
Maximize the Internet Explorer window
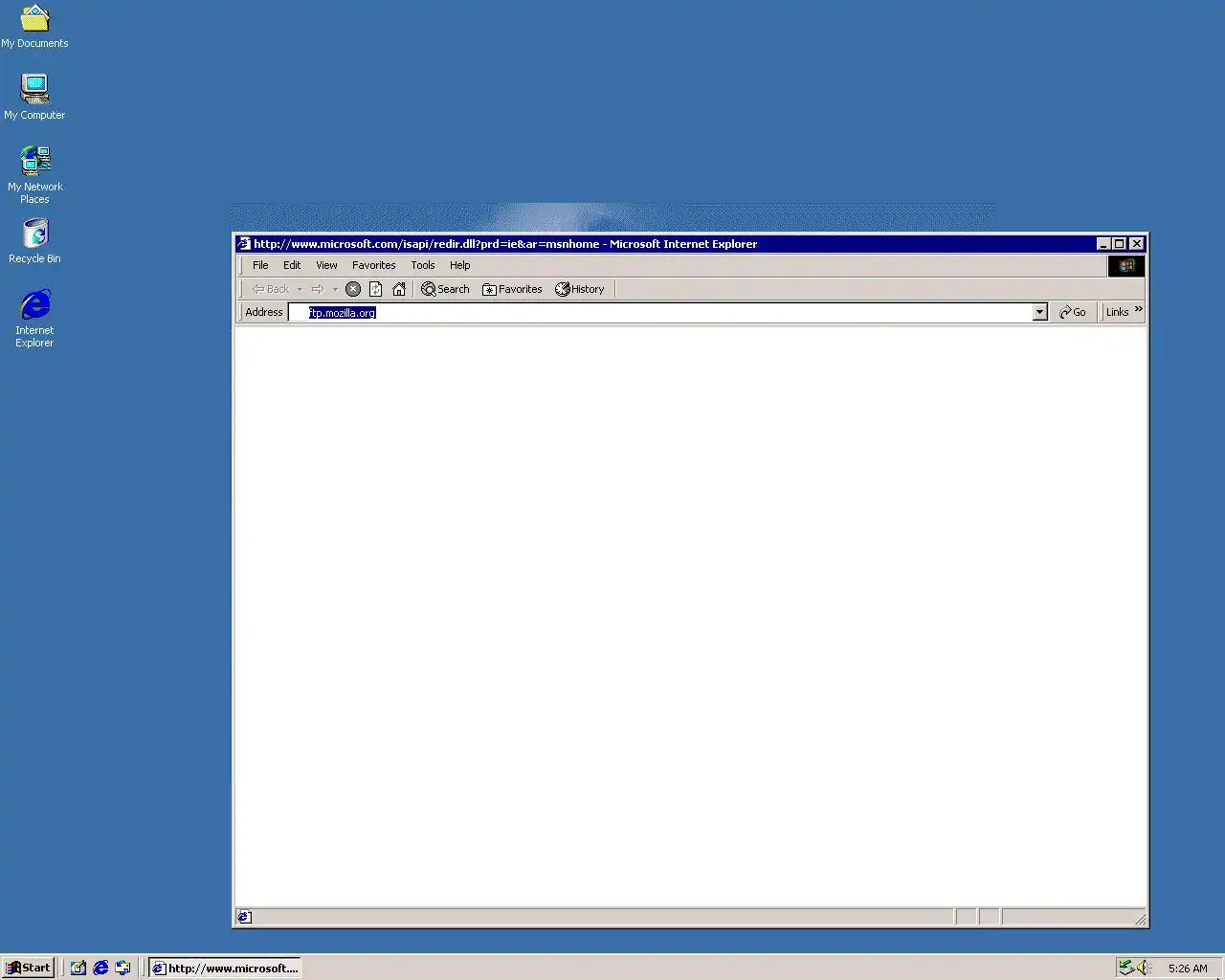(x=1119, y=244)
